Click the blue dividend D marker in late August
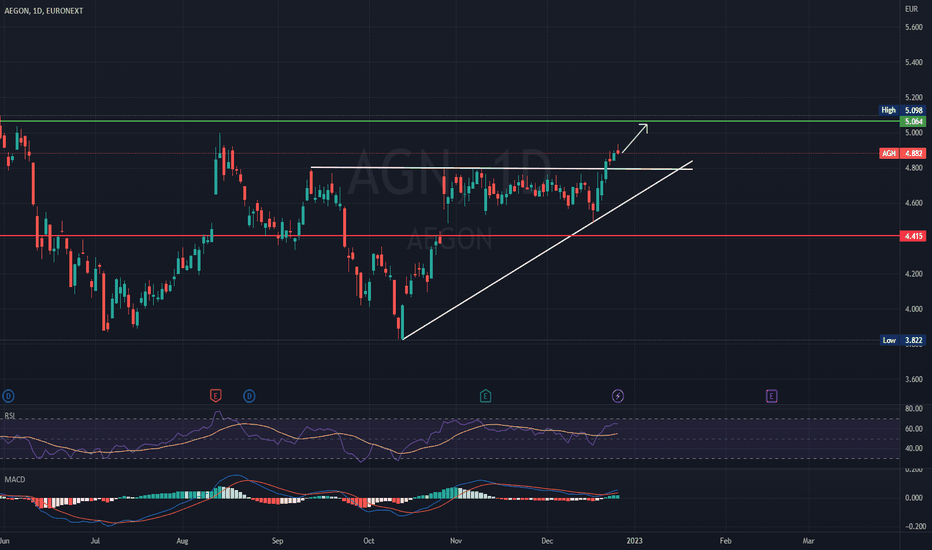 pos(249,396)
